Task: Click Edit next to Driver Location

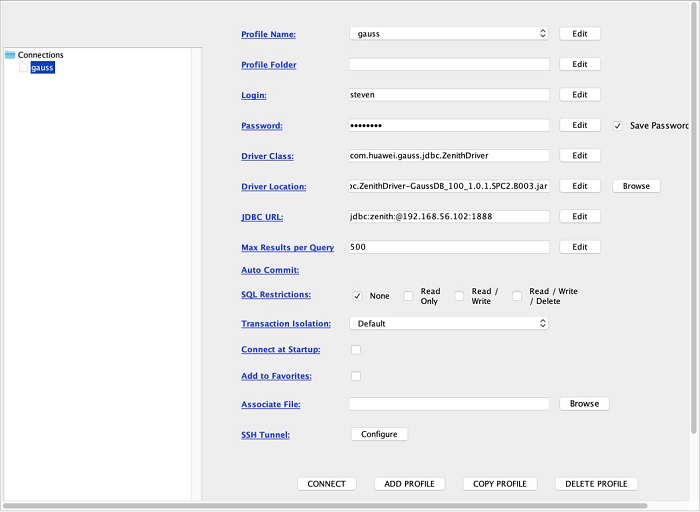Action: [x=579, y=186]
